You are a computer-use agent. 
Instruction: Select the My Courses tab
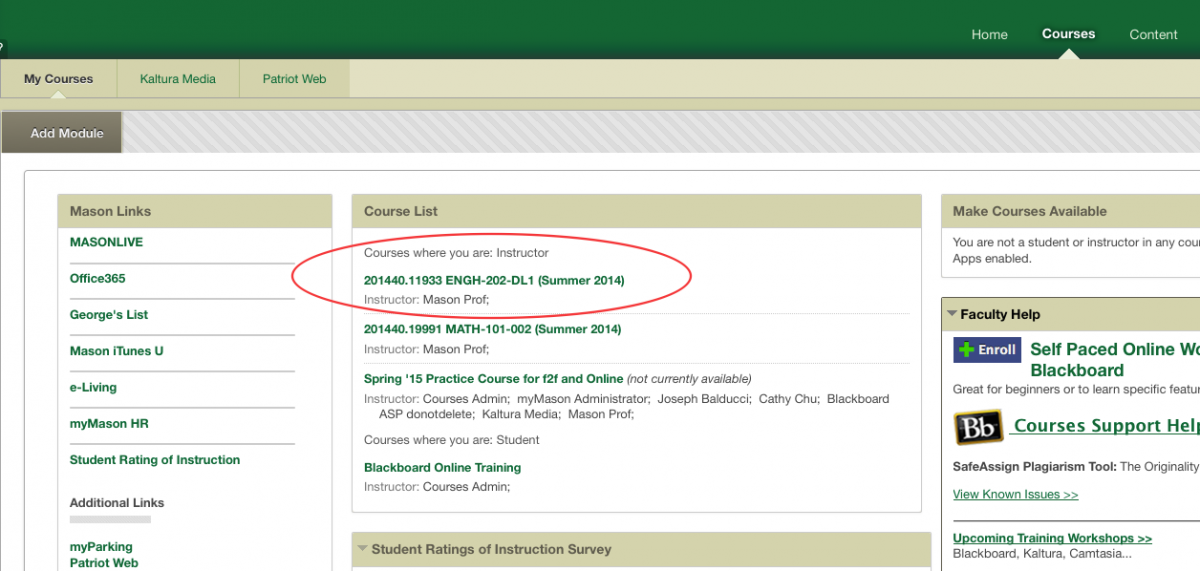(x=58, y=79)
